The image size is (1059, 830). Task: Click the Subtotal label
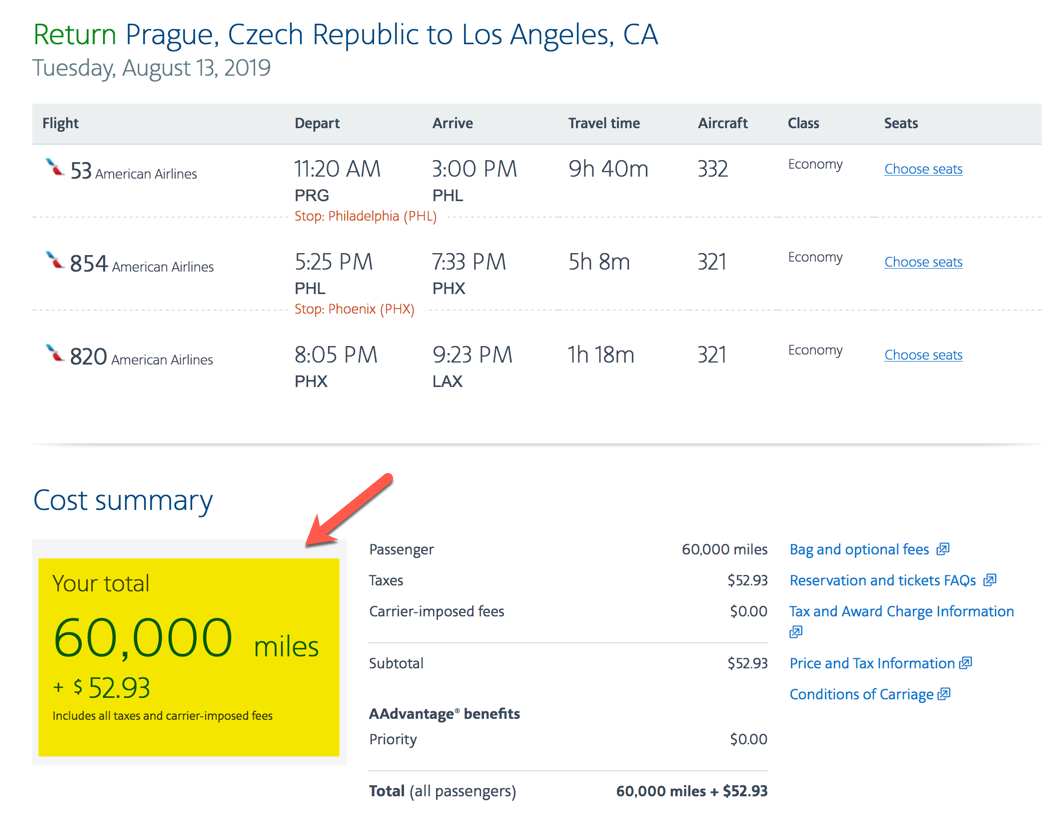click(396, 664)
